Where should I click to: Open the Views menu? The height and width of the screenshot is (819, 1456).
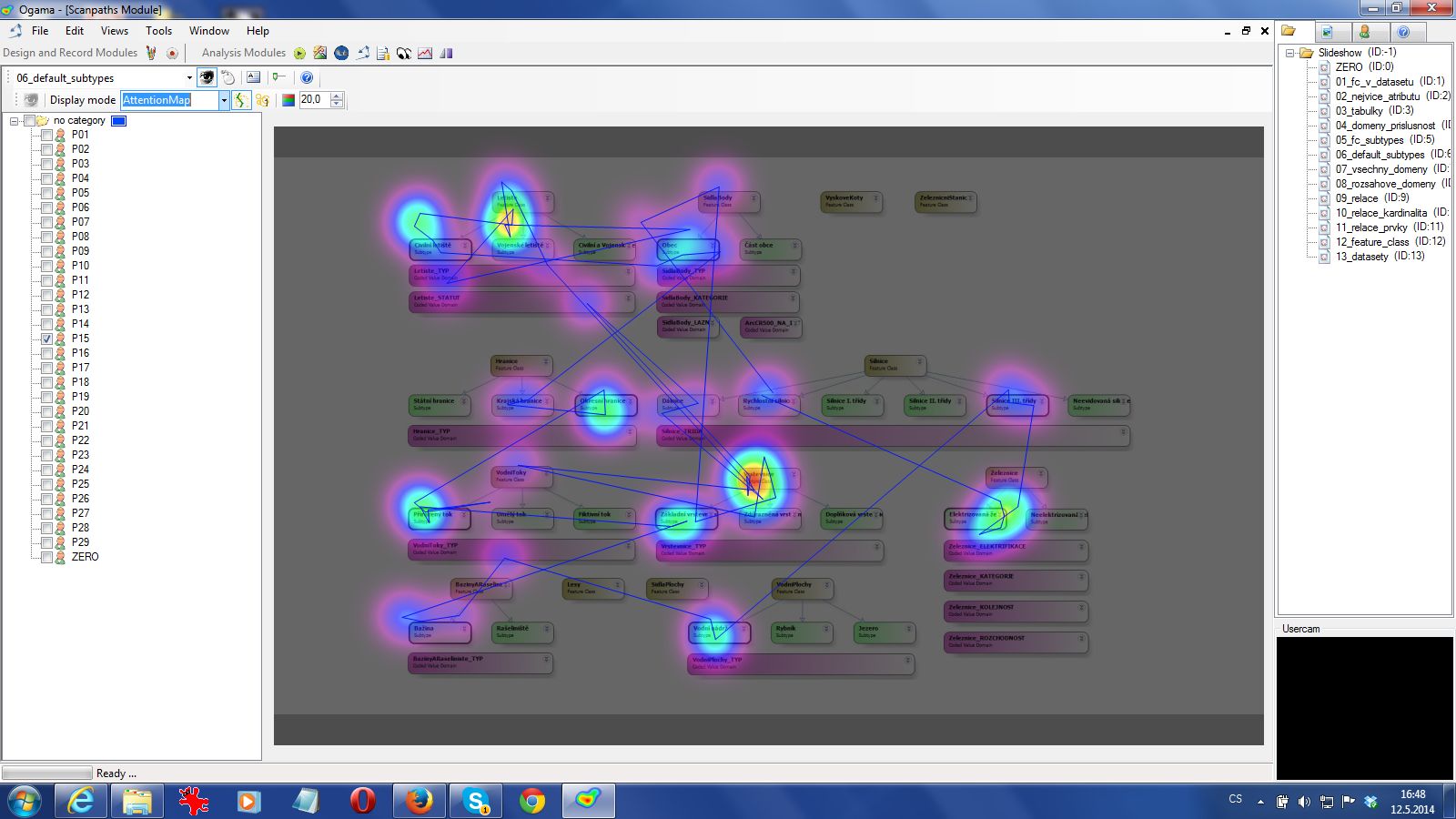tap(115, 30)
